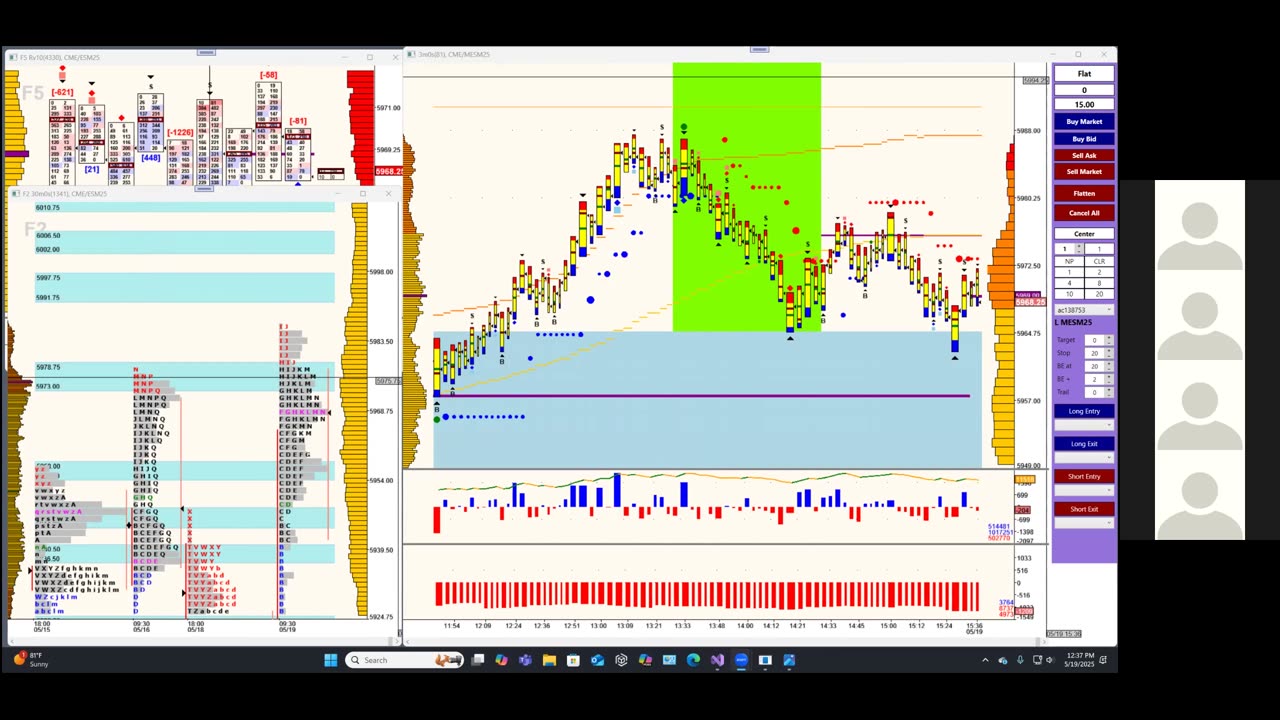Adjust the Trail value stepper
The image size is (1280, 720).
1109,392
